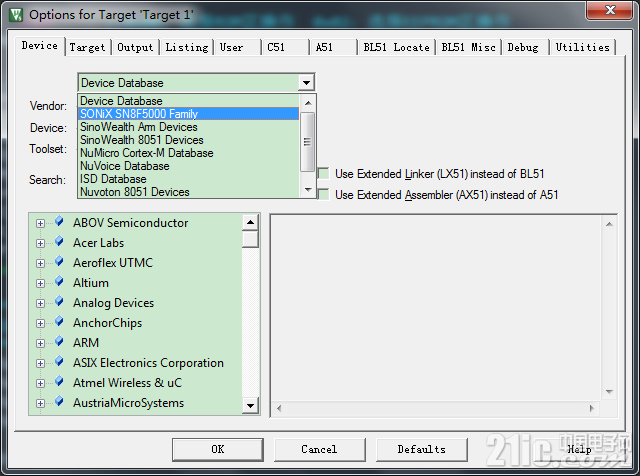Switch to the Target tab
The height and width of the screenshot is (476, 640).
[87, 47]
